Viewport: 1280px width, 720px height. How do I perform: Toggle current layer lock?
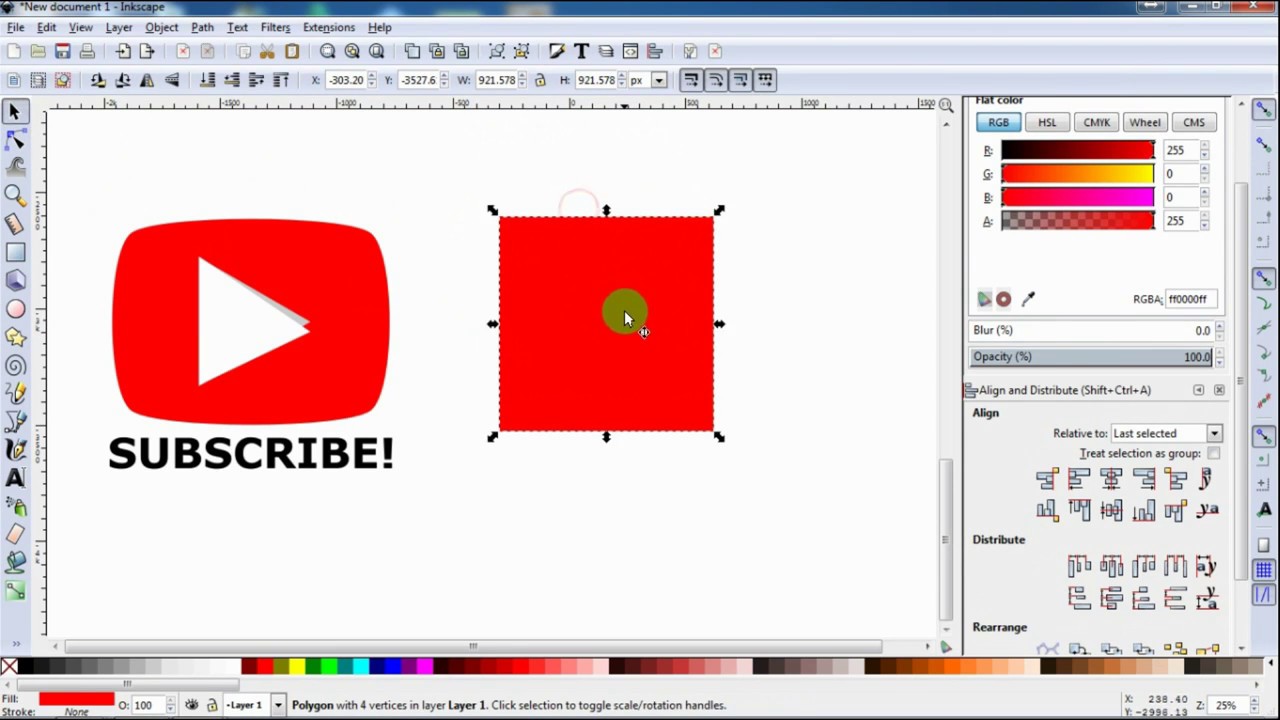tap(211, 705)
